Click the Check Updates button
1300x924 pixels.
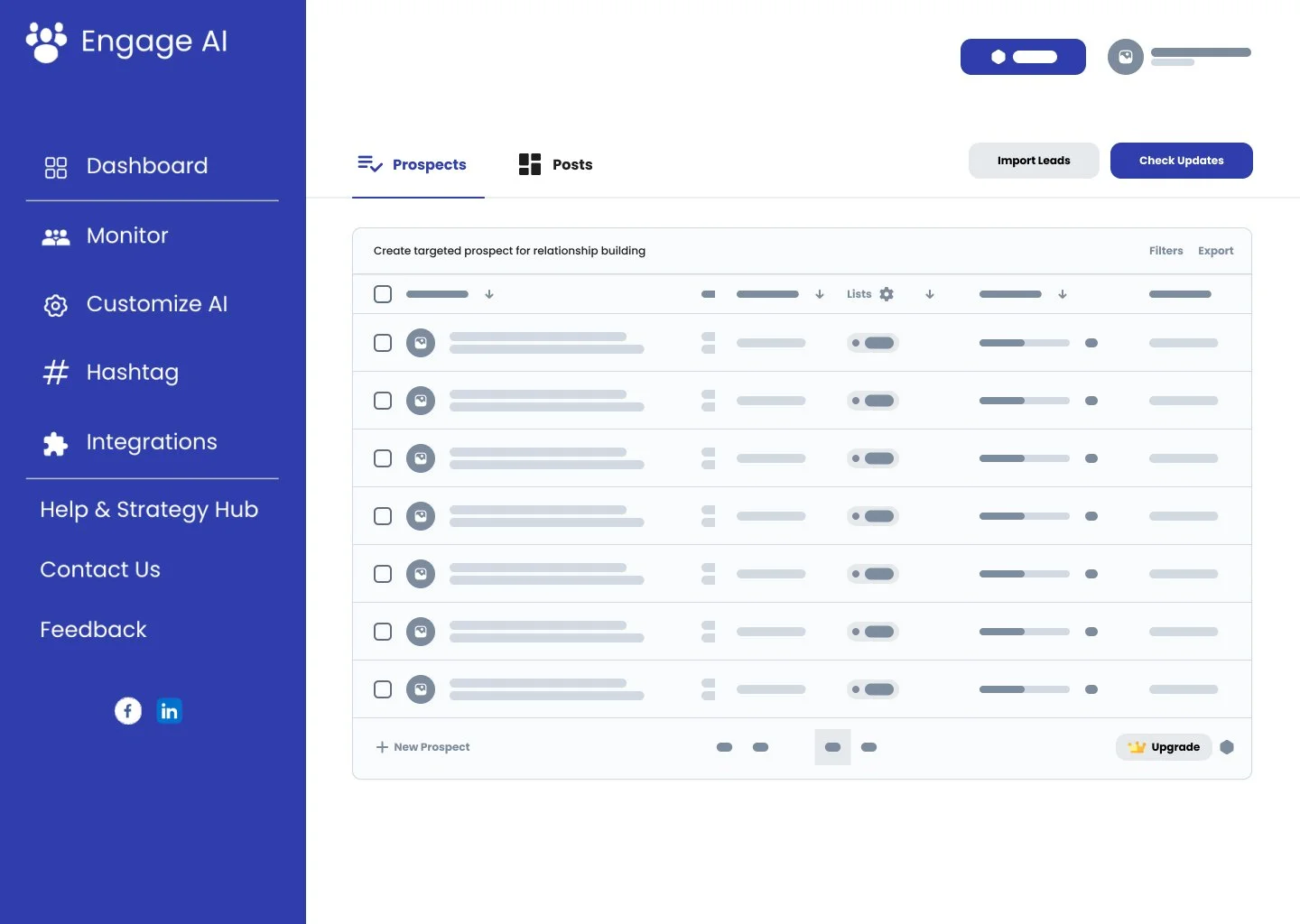click(x=1182, y=161)
